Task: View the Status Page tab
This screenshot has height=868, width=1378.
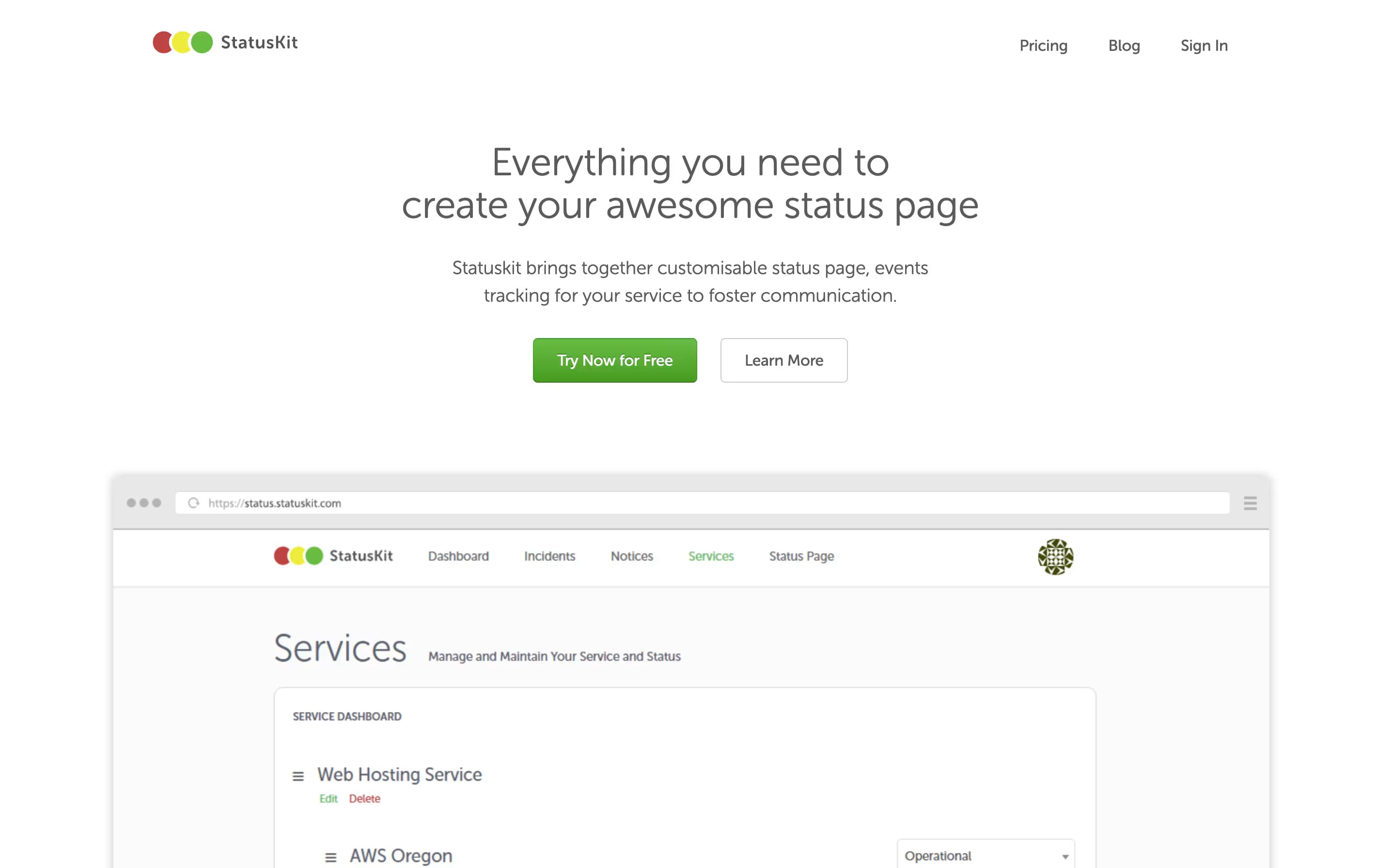Action: pyautogui.click(x=801, y=556)
